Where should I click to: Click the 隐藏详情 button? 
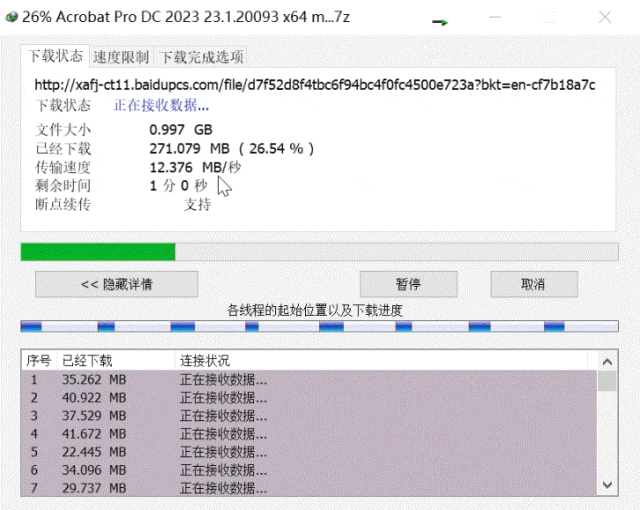pyautogui.click(x=116, y=284)
